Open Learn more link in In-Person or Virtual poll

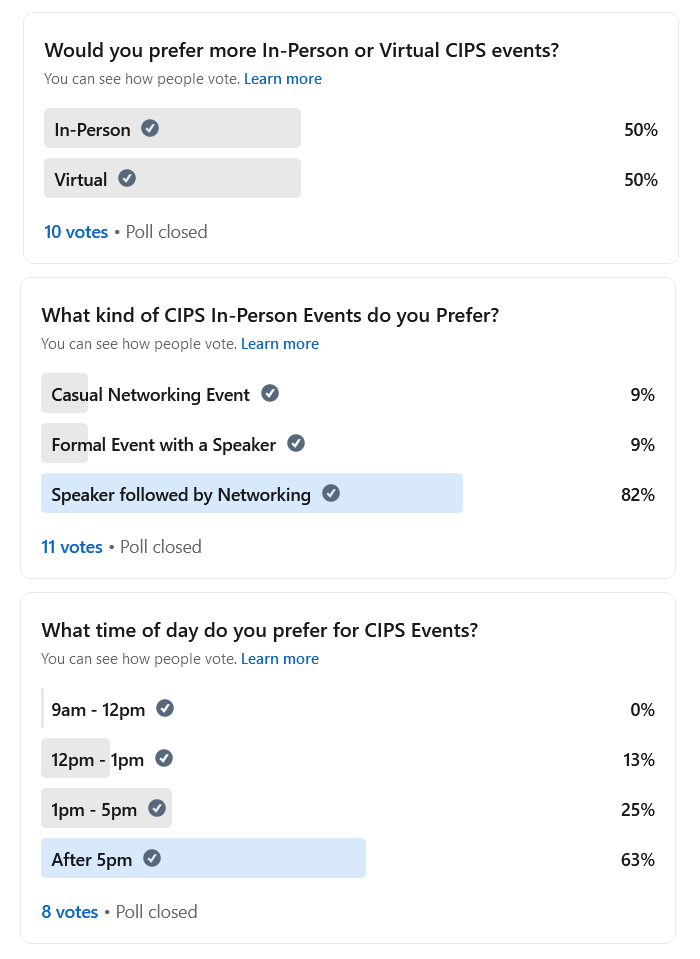click(x=283, y=79)
